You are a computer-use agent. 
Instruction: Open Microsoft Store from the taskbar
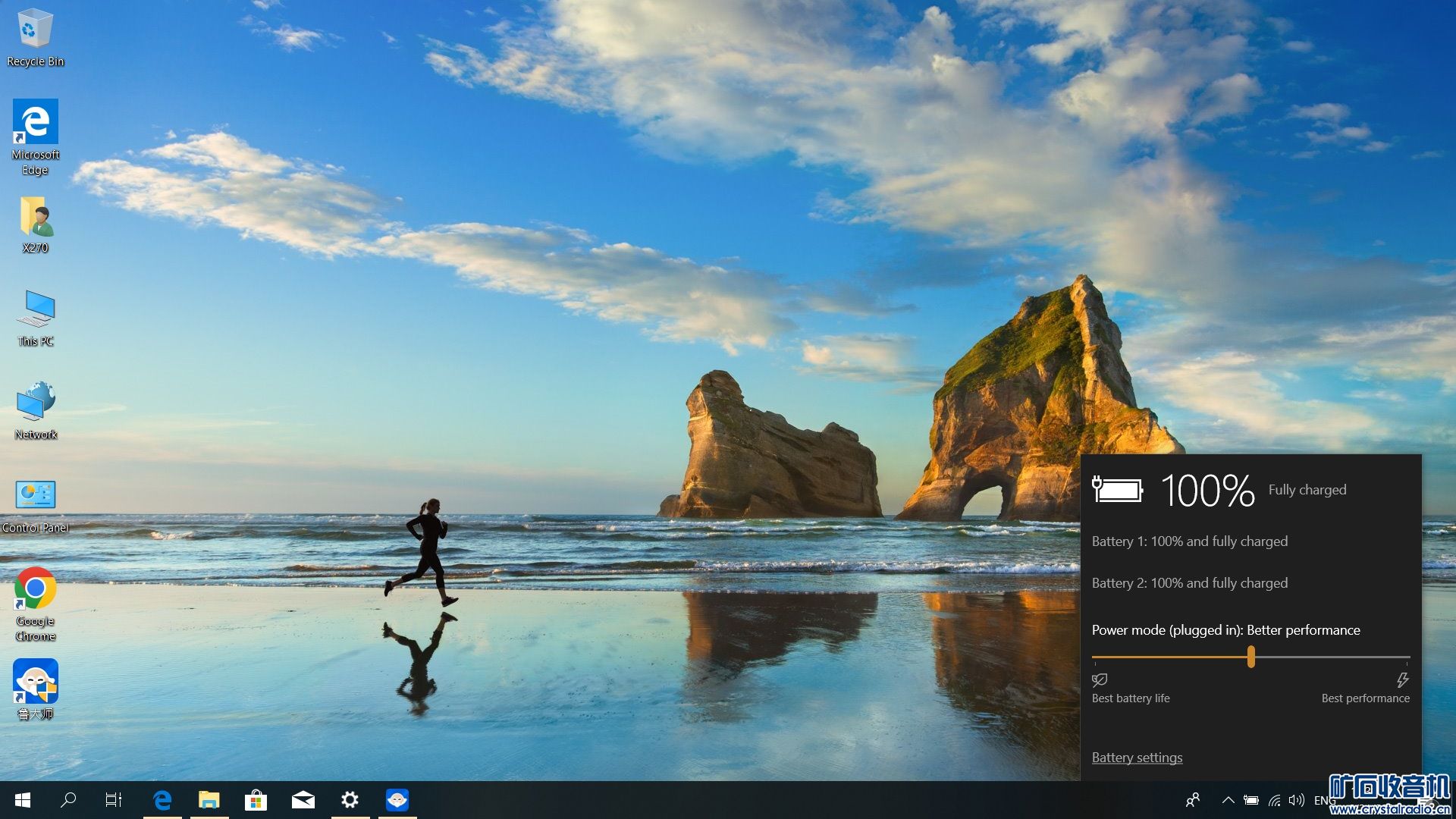point(256,800)
